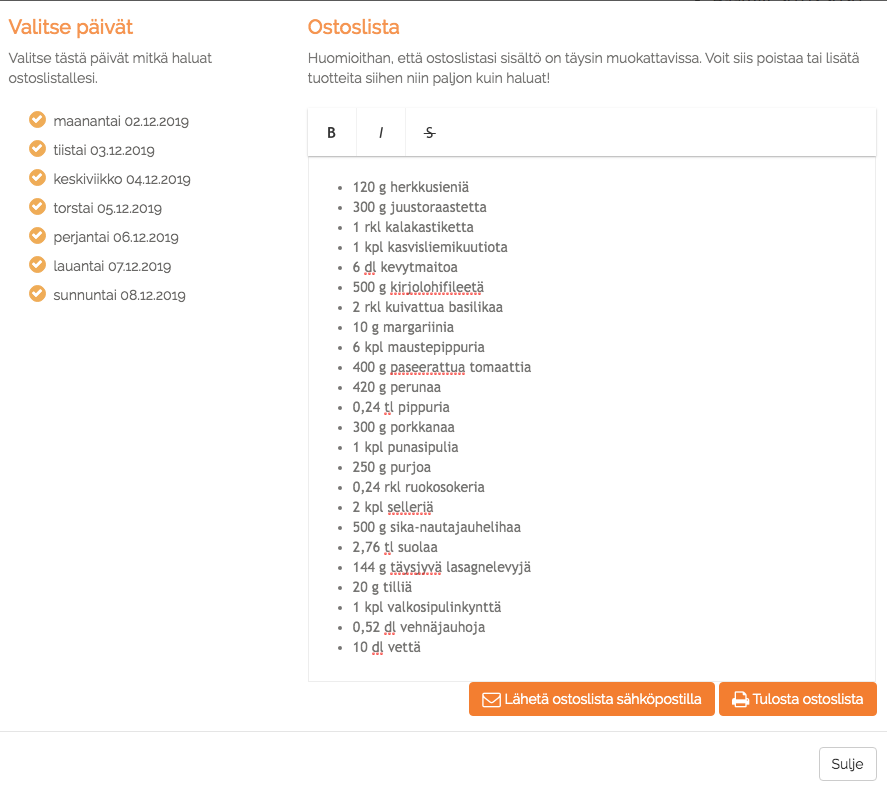Click the '144 g täysjyvä lasagnelevyjä' line
The width and height of the screenshot is (887, 795).
(442, 568)
